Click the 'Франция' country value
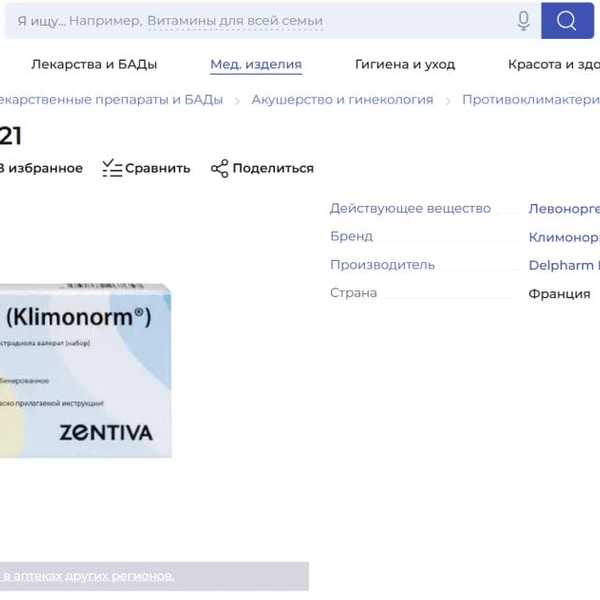This screenshot has width=600, height=600. click(x=559, y=294)
